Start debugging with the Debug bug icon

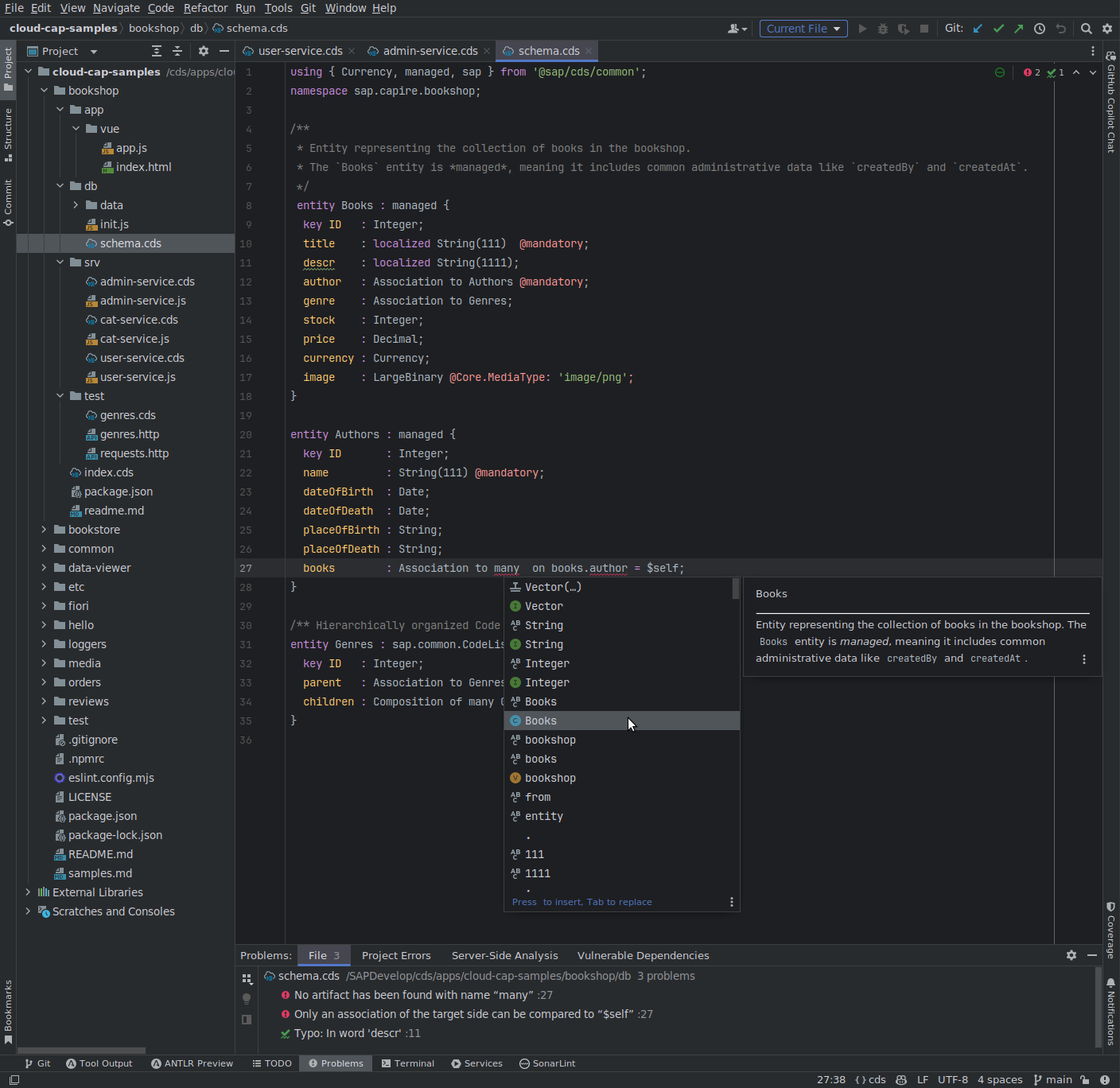(883, 29)
